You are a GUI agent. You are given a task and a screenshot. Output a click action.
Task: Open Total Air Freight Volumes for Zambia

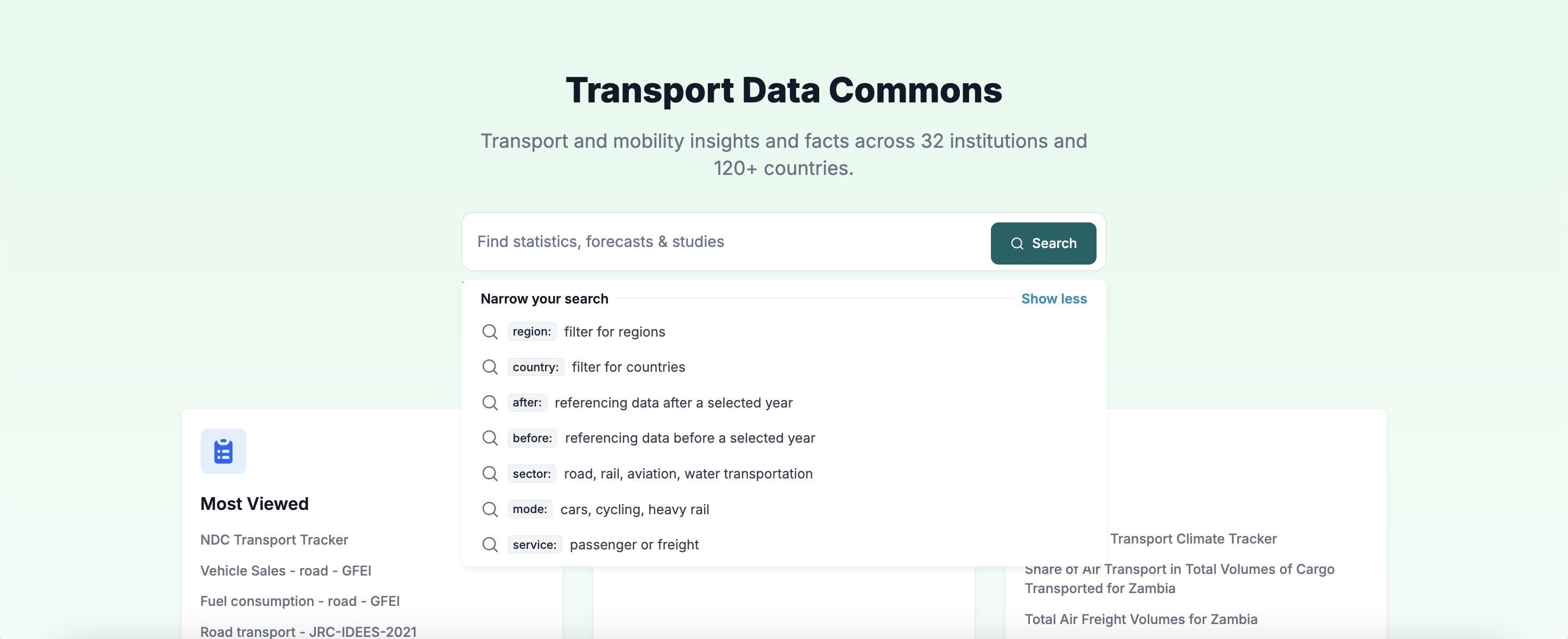coord(1141,619)
